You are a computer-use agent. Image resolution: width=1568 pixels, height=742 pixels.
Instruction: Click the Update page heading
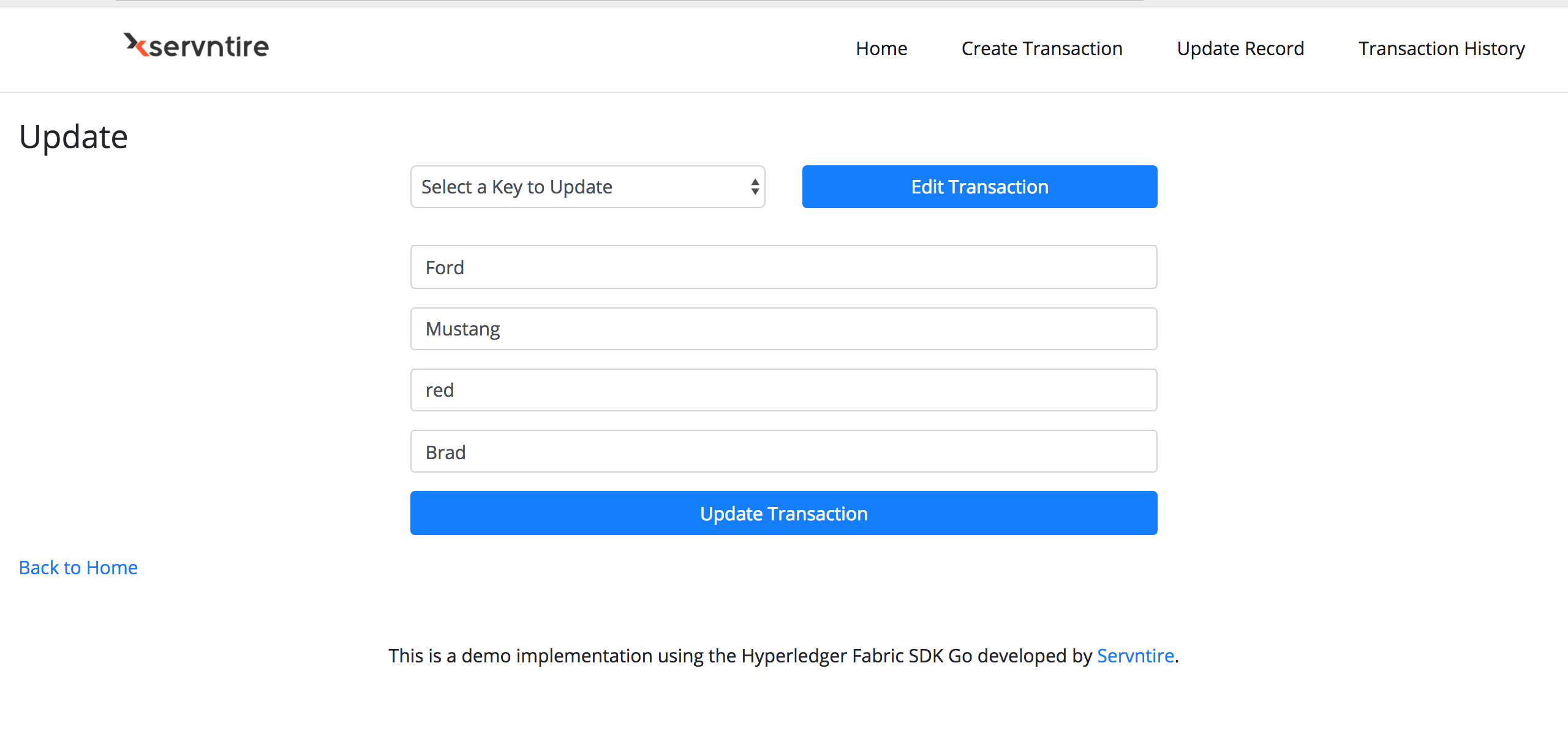click(x=73, y=137)
